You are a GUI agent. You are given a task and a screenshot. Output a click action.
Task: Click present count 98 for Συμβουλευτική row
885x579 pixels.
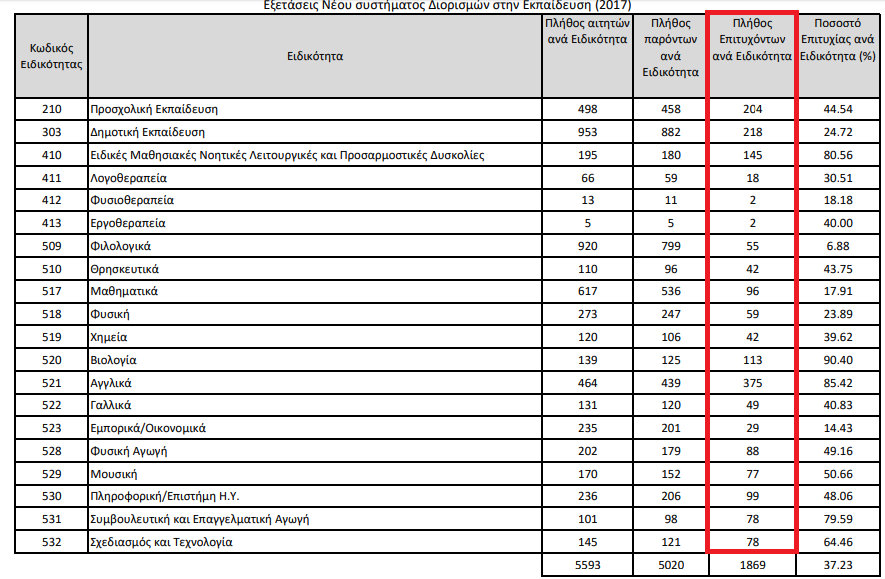click(671, 519)
